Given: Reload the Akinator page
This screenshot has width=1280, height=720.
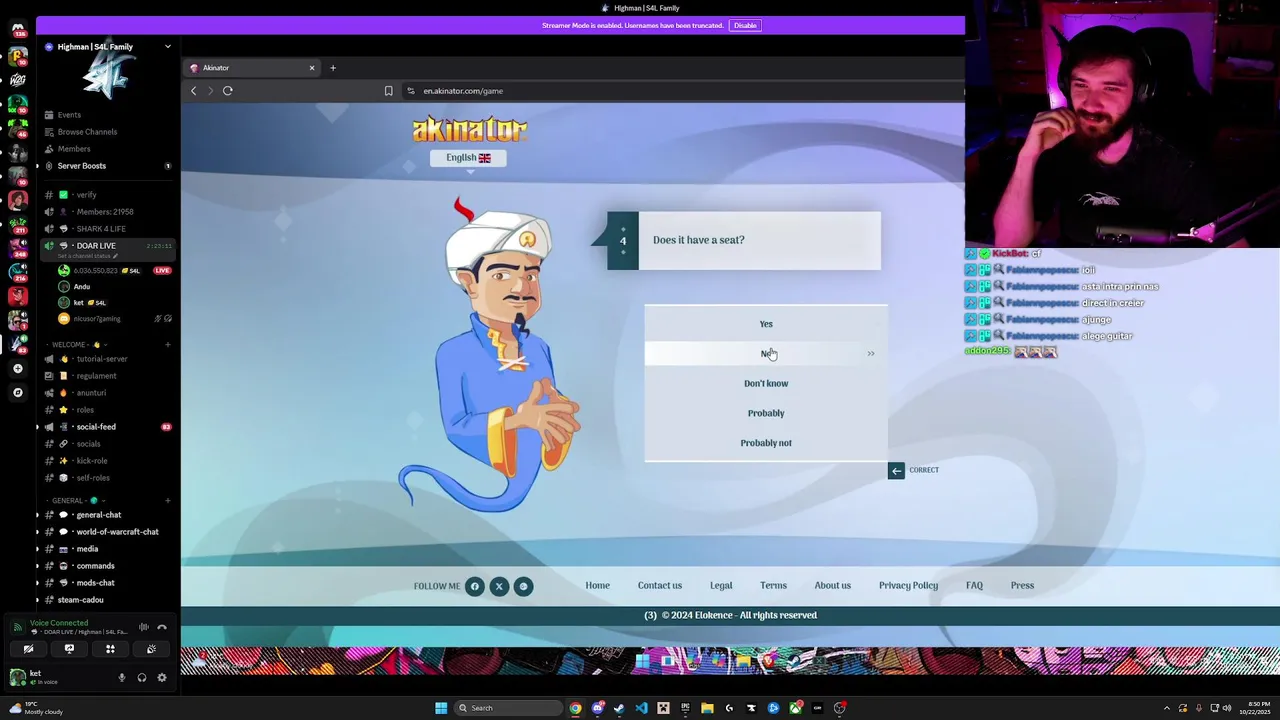Looking at the screenshot, I should pyautogui.click(x=228, y=91).
